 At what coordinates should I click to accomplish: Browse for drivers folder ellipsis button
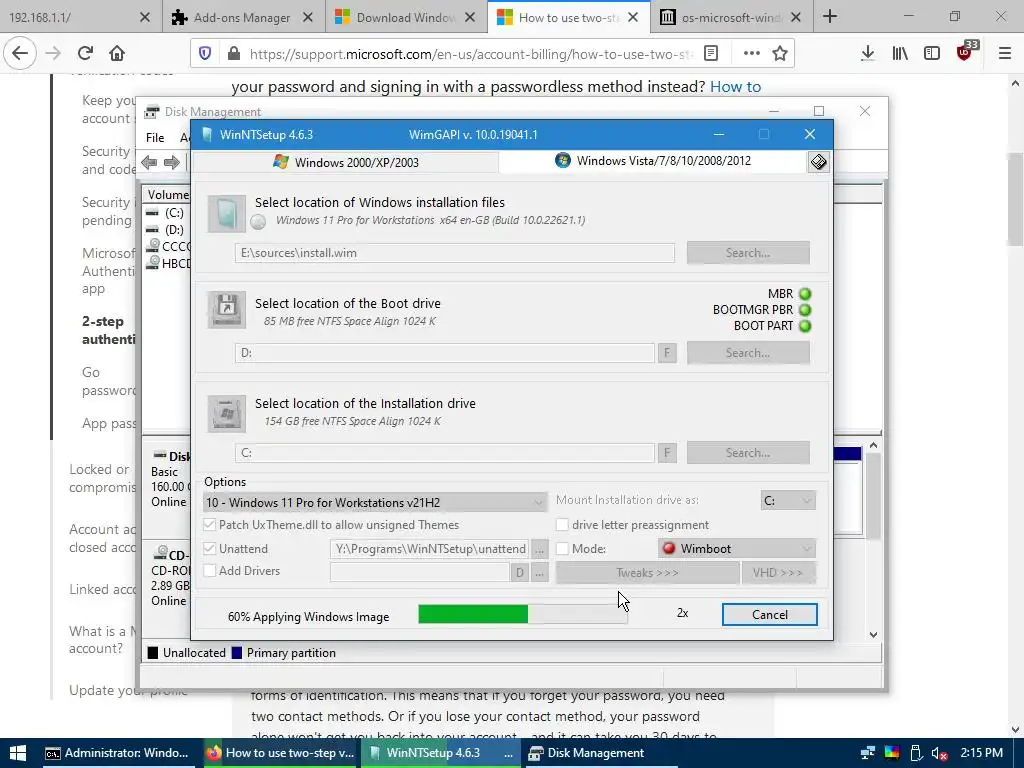[539, 573]
